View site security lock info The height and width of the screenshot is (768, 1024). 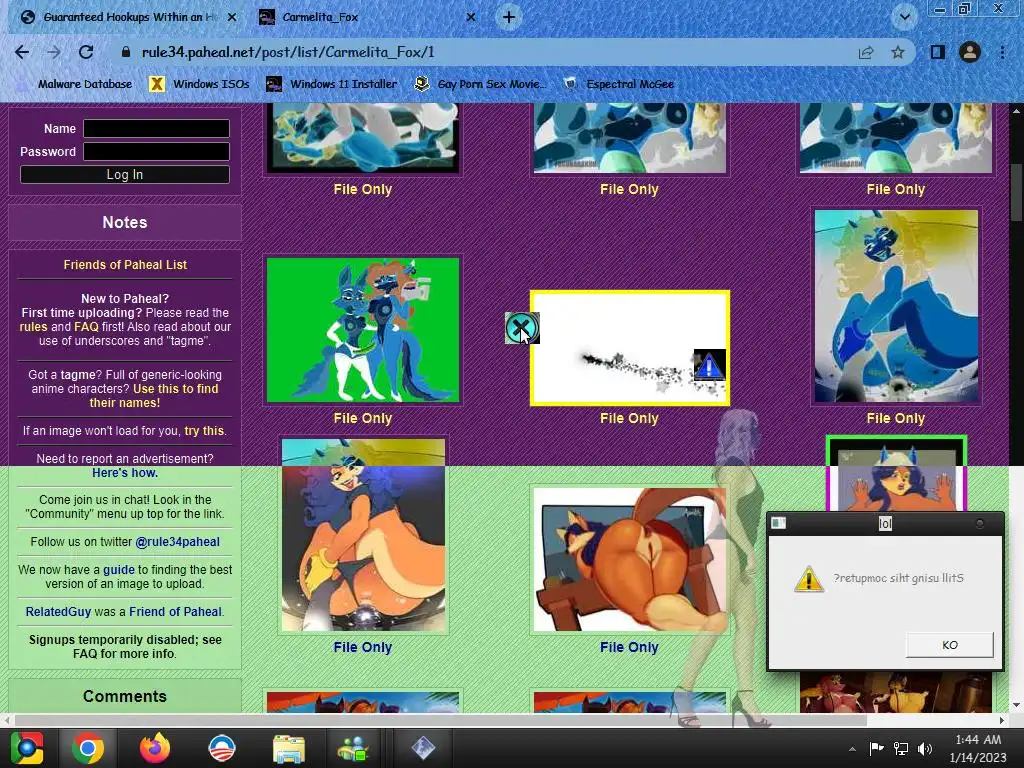click(126, 52)
